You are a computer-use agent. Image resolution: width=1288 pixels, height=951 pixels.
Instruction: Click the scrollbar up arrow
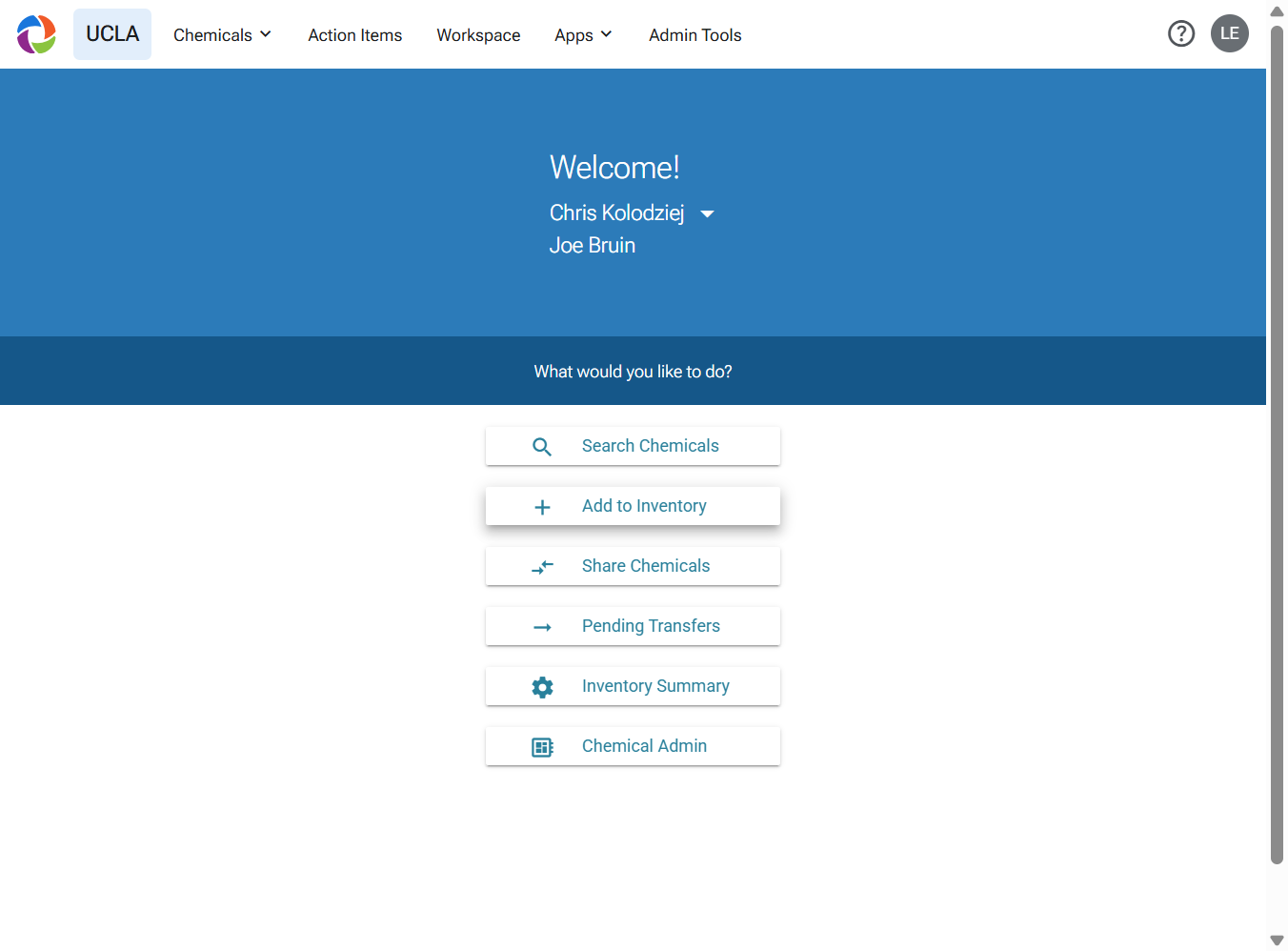1277,11
